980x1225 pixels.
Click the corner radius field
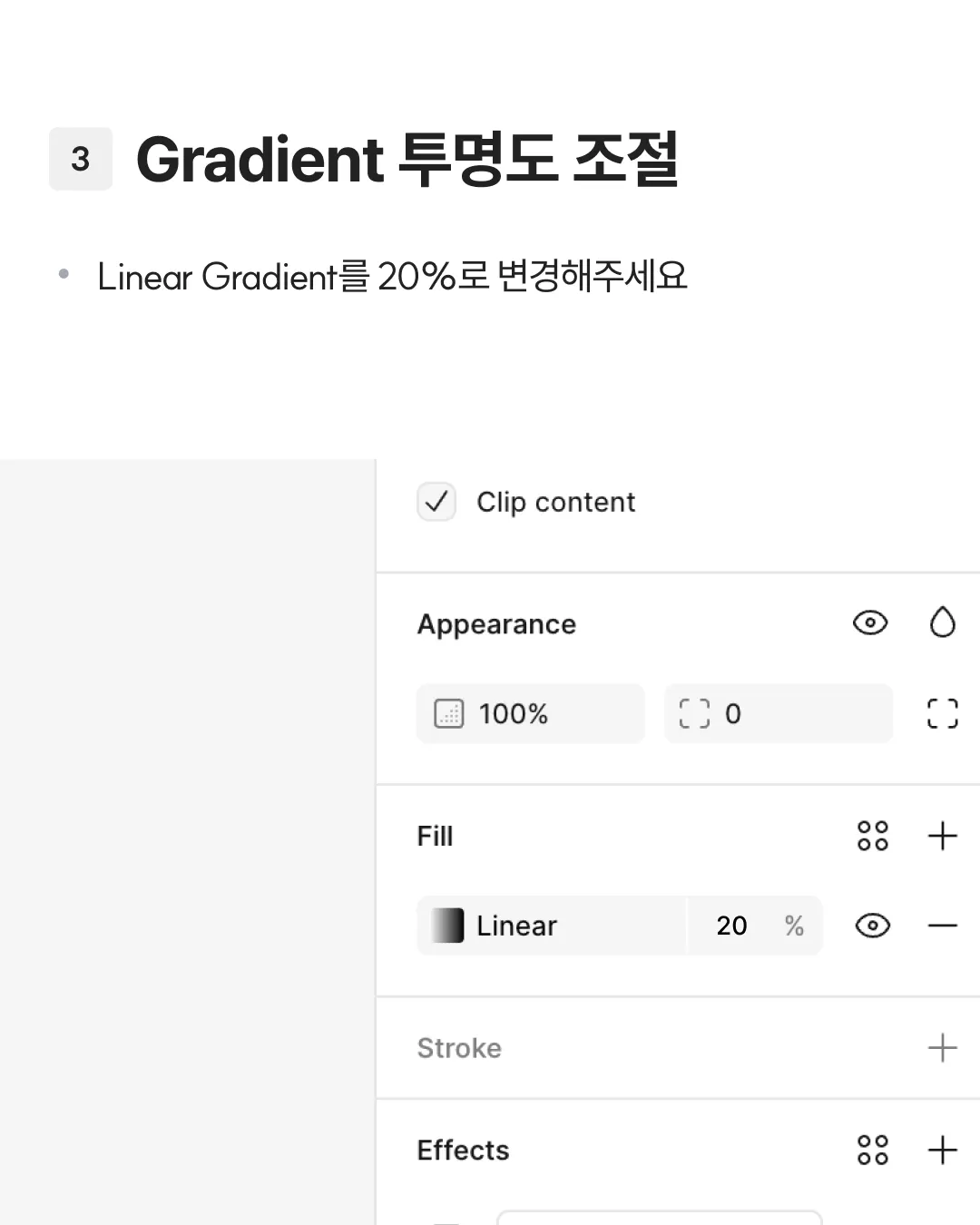click(x=779, y=714)
